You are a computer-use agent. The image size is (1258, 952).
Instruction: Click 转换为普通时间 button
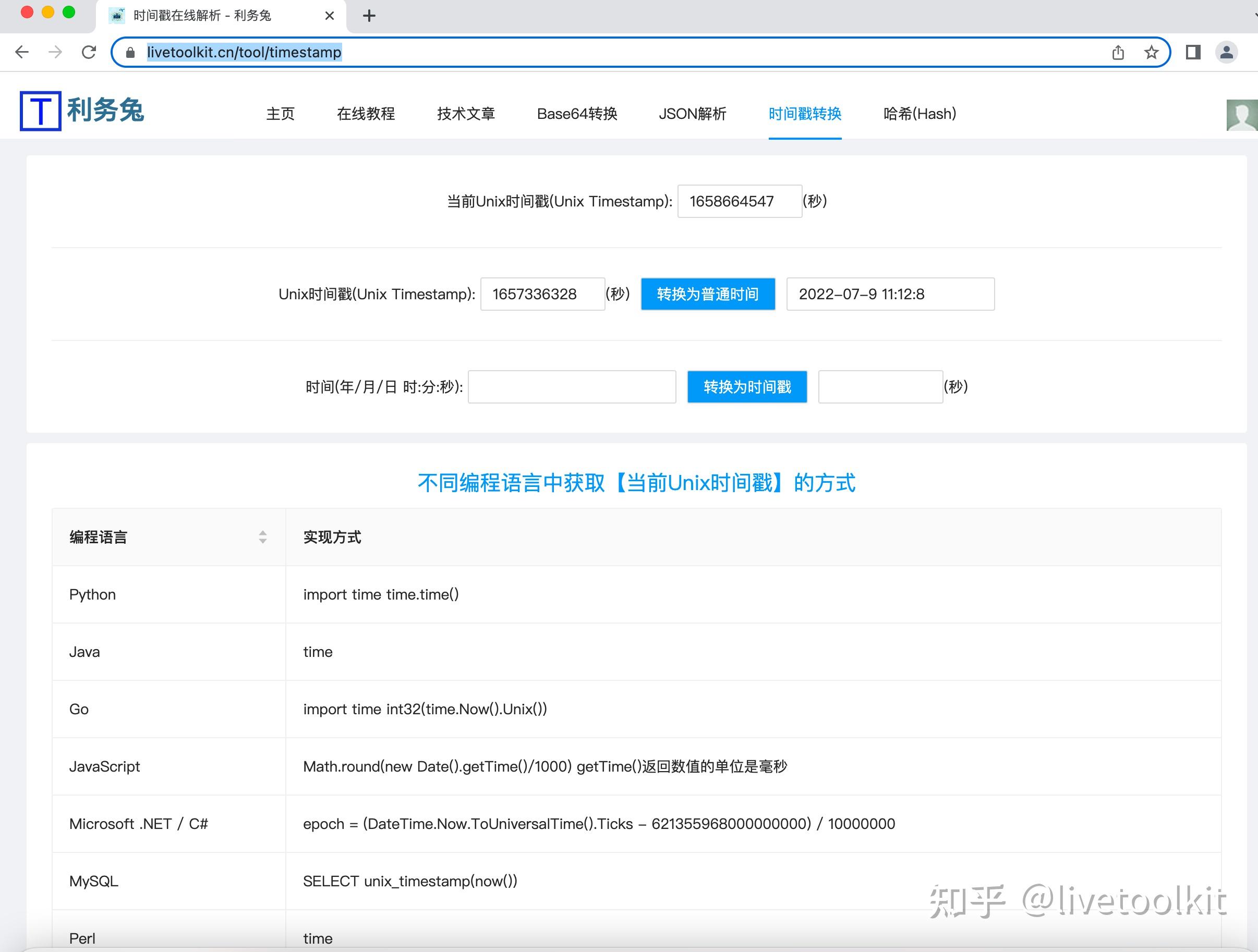(708, 294)
